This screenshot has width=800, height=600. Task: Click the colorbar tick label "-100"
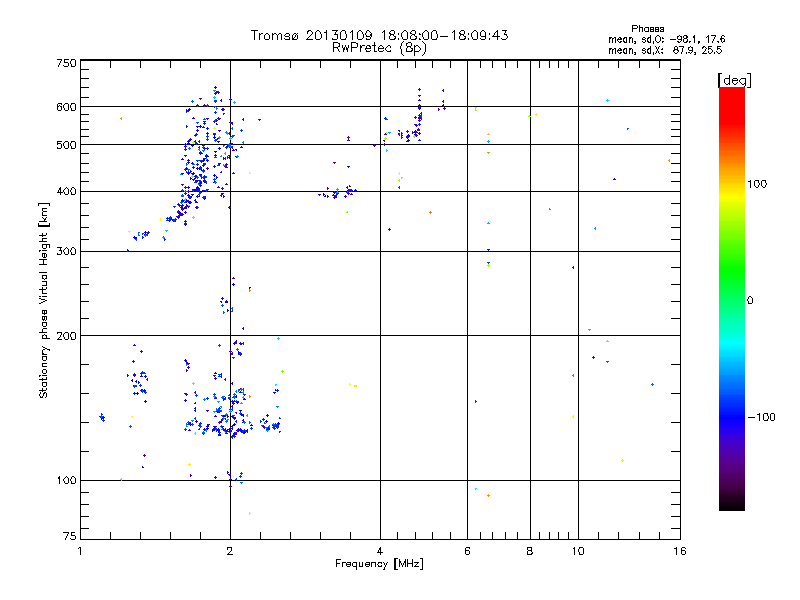[761, 417]
